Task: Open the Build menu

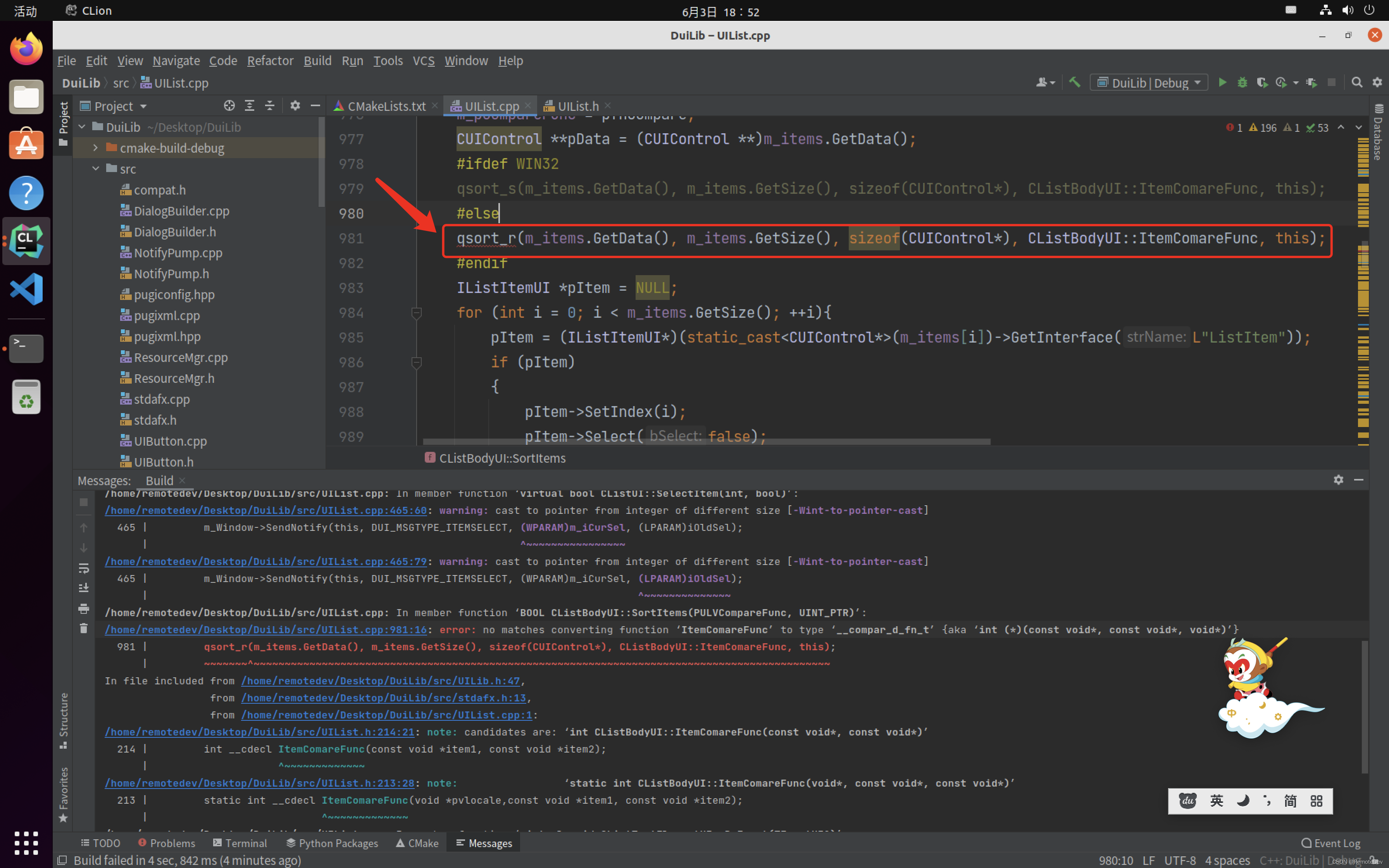Action: click(317, 60)
